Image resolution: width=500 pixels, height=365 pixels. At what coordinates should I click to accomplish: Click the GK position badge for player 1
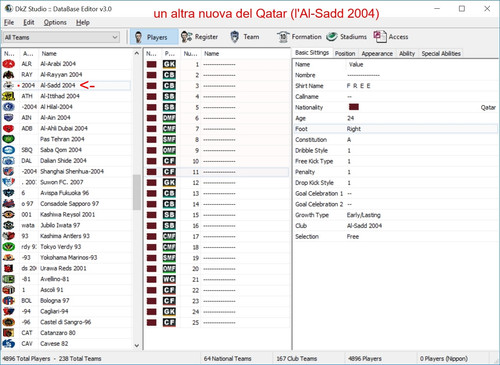(169, 64)
